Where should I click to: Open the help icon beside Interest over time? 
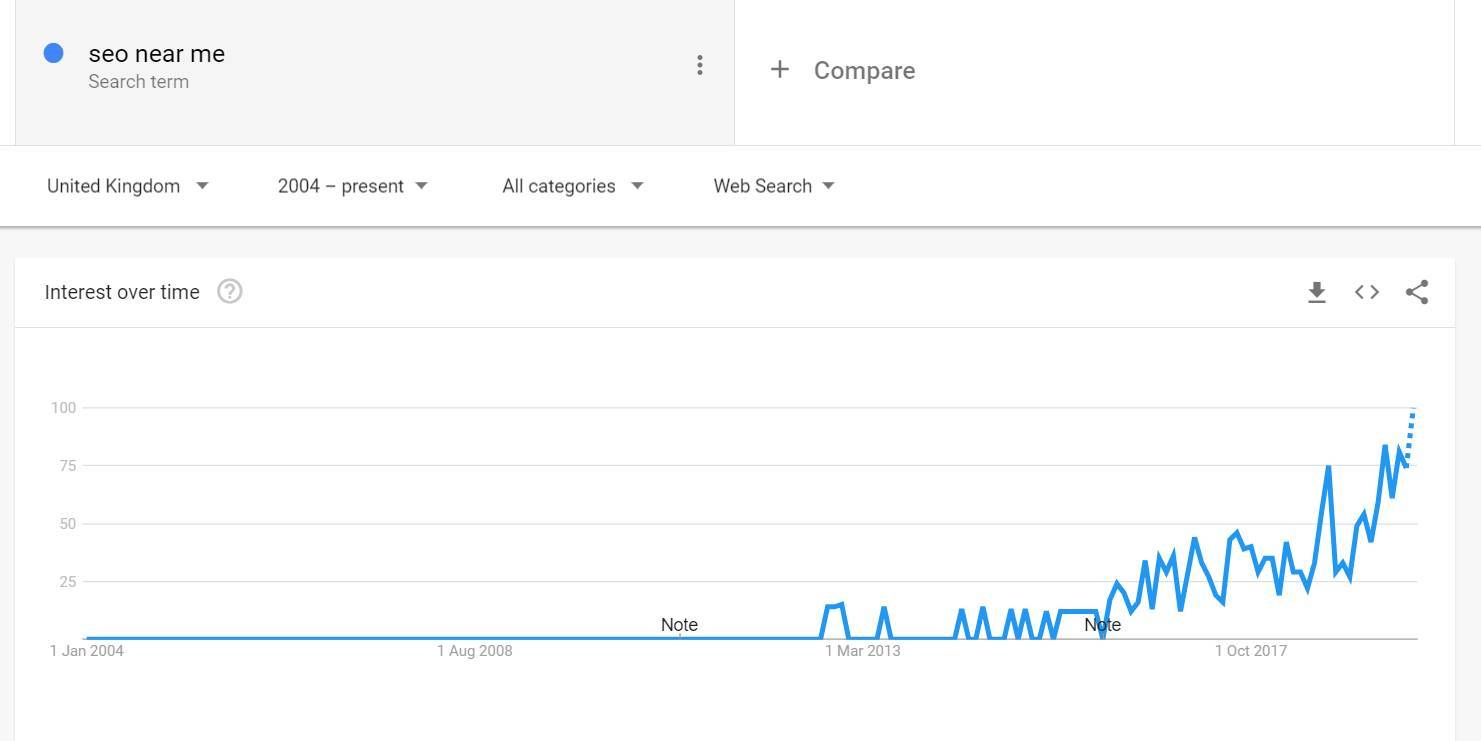coord(230,292)
